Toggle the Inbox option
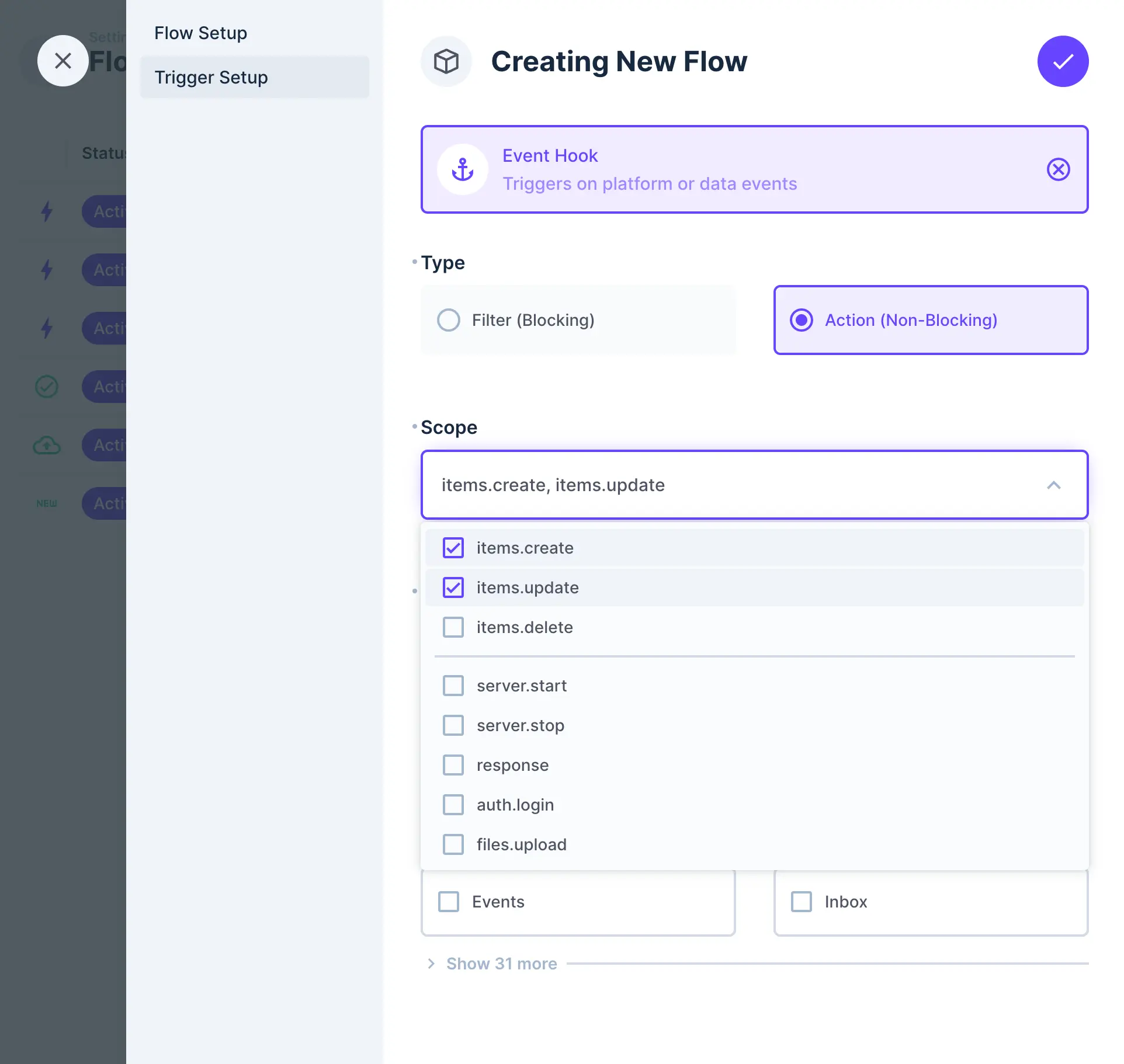The height and width of the screenshot is (1064, 1124). pyautogui.click(x=801, y=901)
